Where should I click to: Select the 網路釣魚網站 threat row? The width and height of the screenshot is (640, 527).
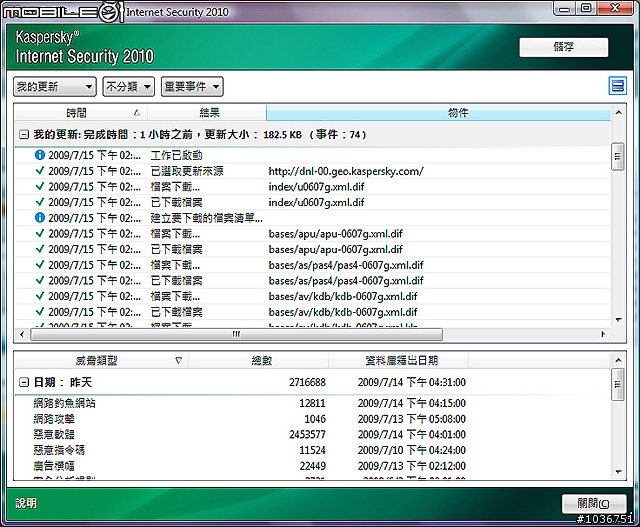coord(313,403)
